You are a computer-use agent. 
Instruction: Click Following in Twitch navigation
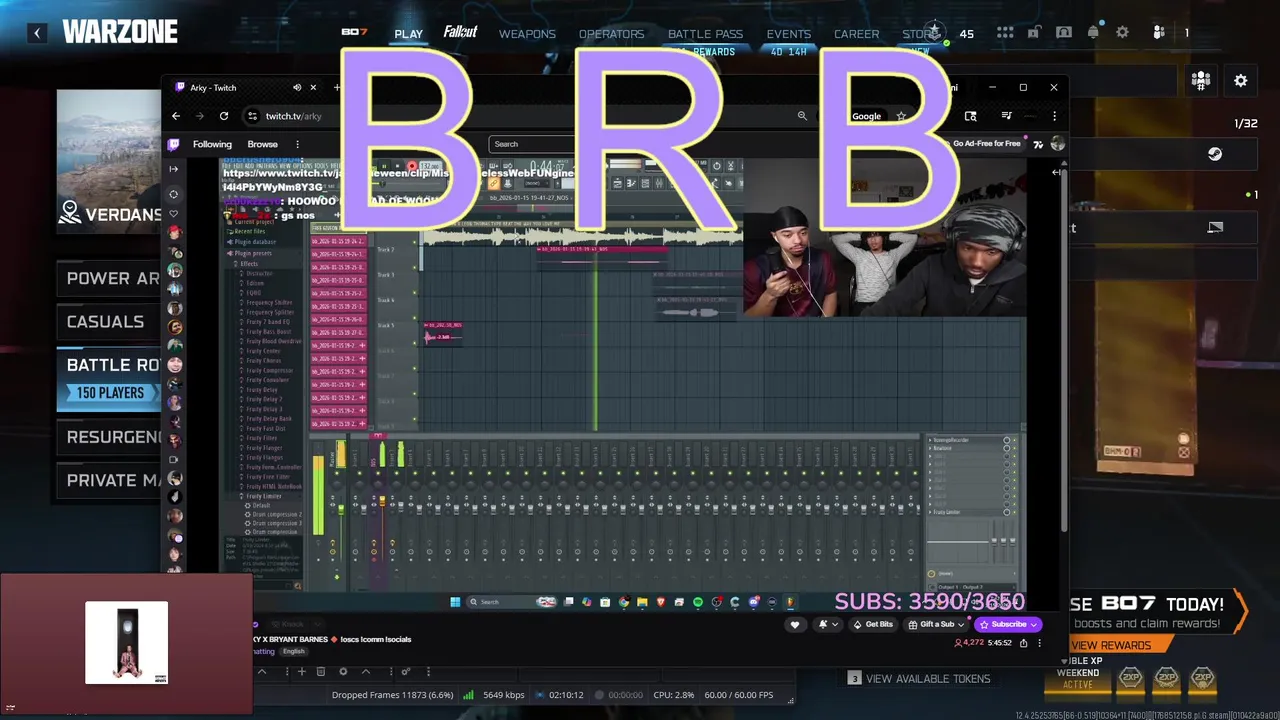212,144
